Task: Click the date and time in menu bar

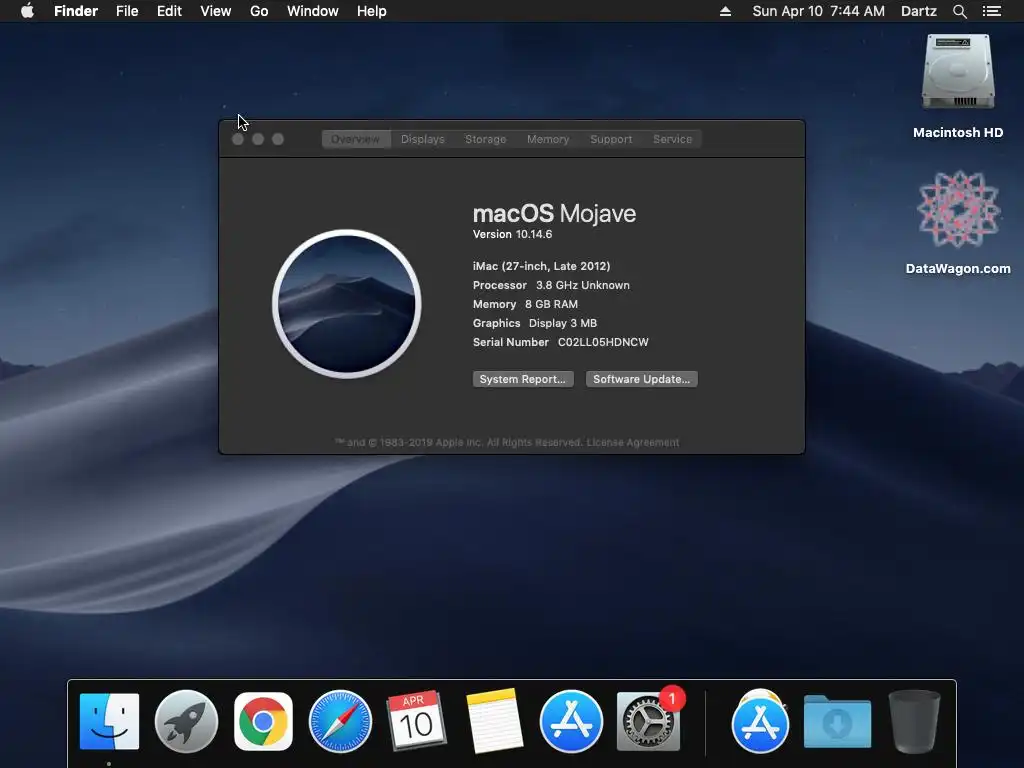Action: pyautogui.click(x=818, y=11)
